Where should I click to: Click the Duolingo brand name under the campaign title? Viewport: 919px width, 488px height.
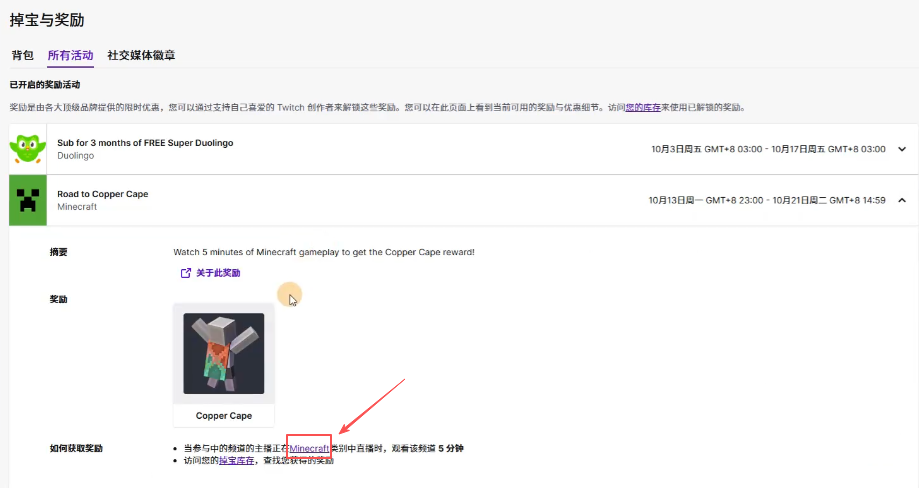pos(77,156)
